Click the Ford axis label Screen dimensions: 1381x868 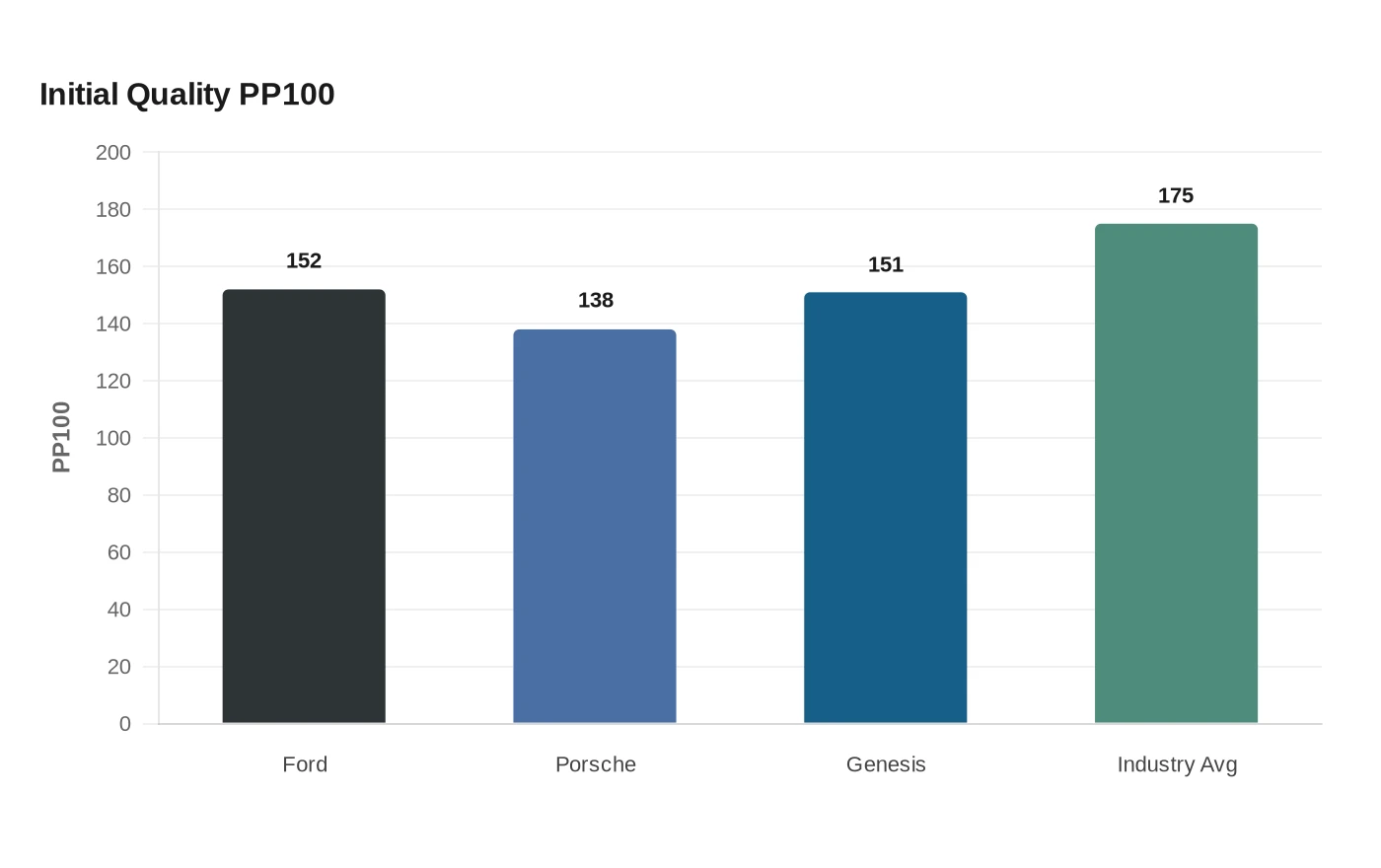point(305,764)
